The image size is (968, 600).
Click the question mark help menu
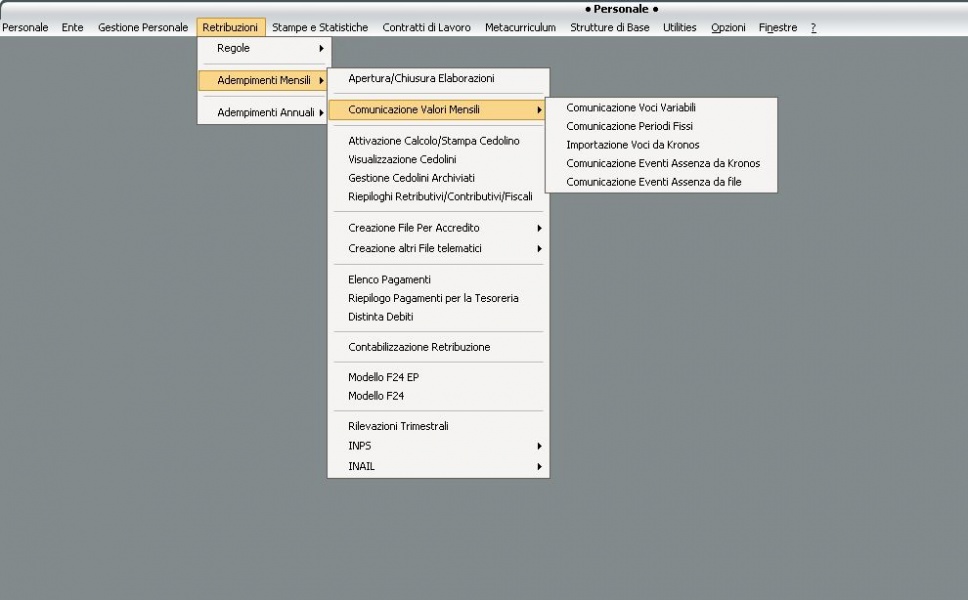pyautogui.click(x=813, y=28)
